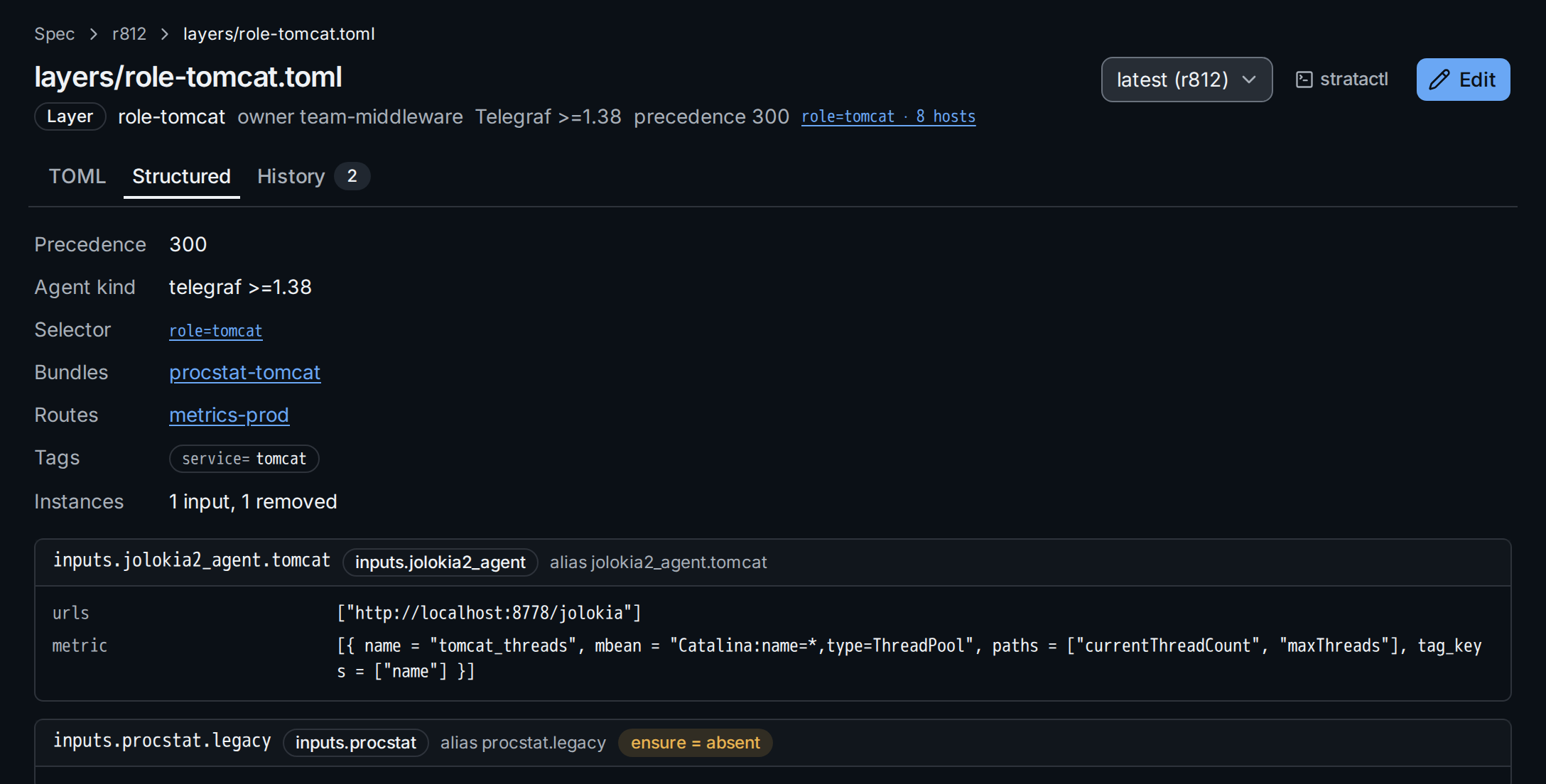Navigate to r812 breadcrumb
The image size is (1546, 784).
129,34
